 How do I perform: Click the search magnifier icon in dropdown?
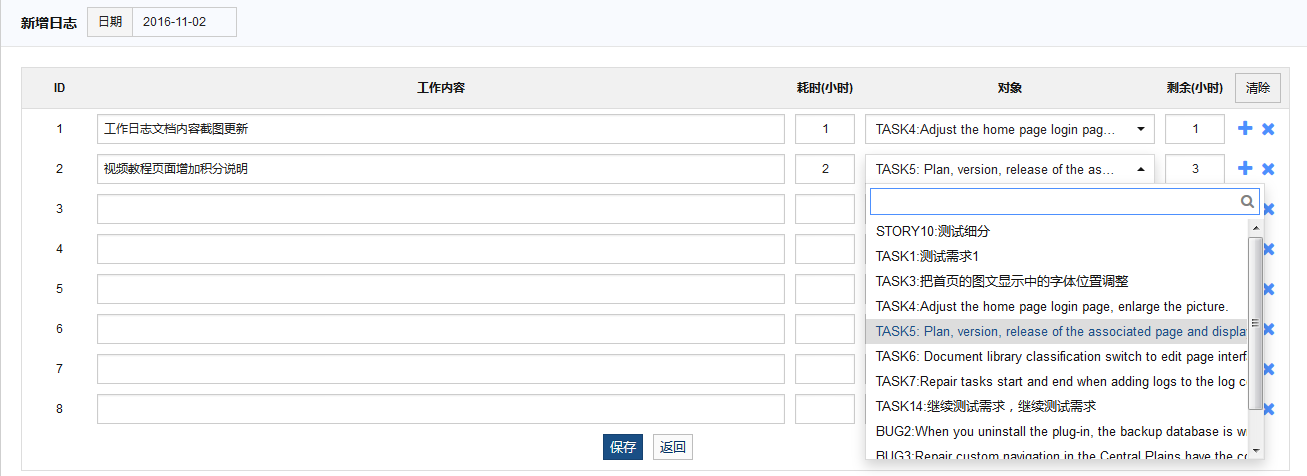pos(1247,202)
